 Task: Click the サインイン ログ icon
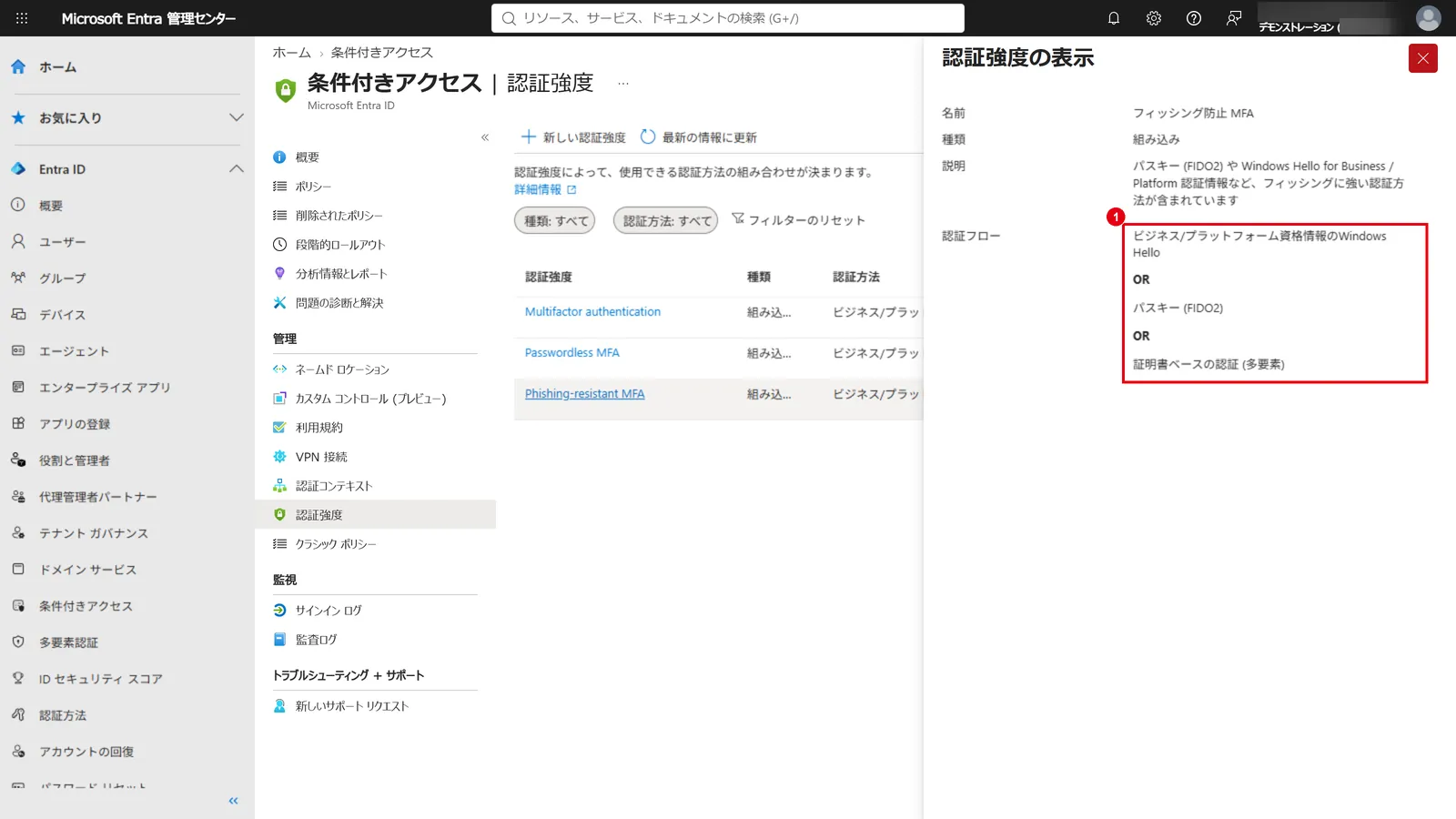(279, 611)
